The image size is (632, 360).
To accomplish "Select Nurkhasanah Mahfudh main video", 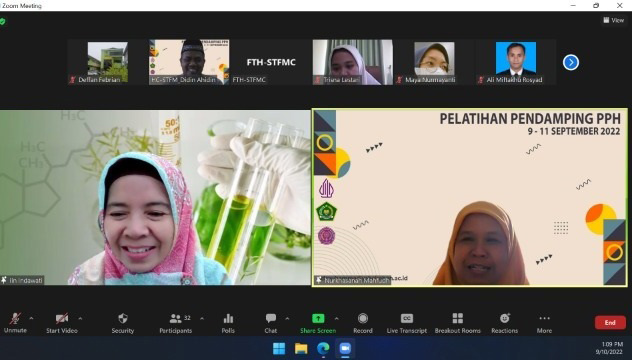I will point(470,198).
